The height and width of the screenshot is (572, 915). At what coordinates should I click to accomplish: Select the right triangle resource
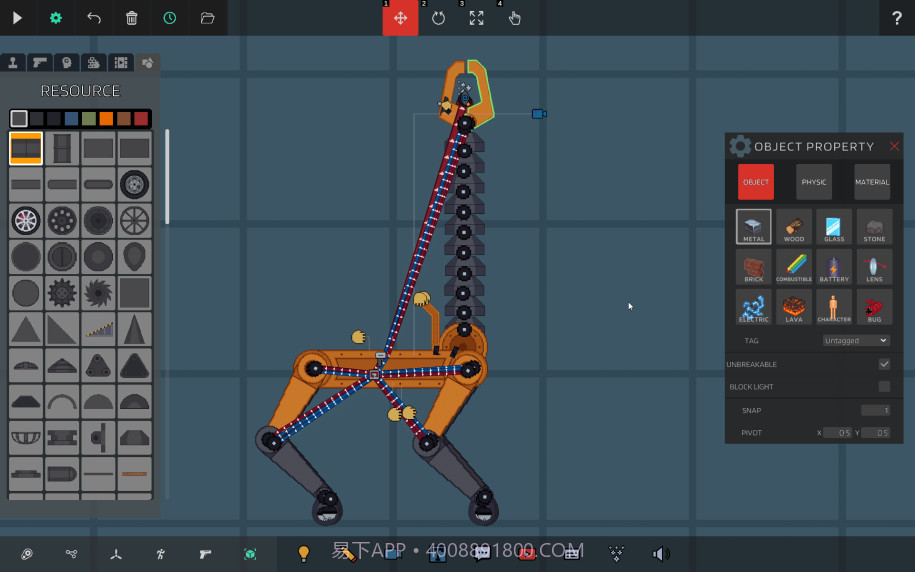point(62,329)
